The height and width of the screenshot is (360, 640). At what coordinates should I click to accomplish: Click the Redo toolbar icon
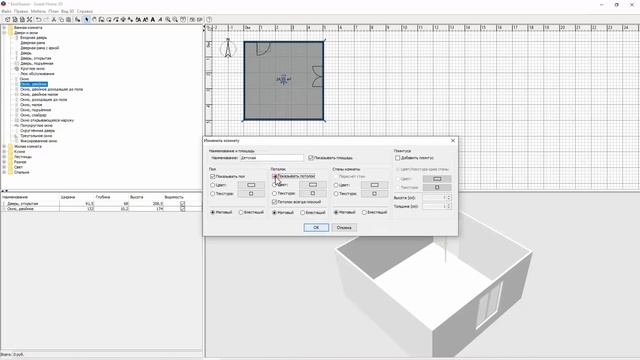46,19
